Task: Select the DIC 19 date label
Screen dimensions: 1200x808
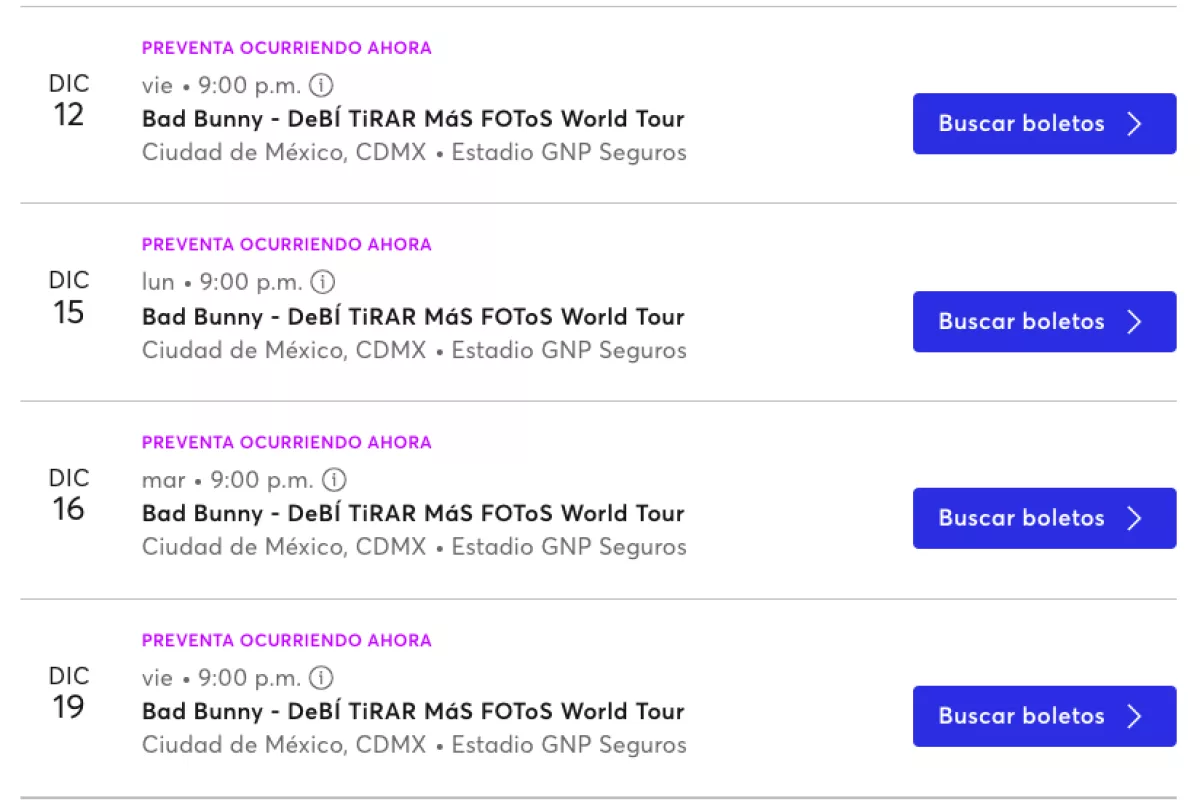Action: [68, 691]
